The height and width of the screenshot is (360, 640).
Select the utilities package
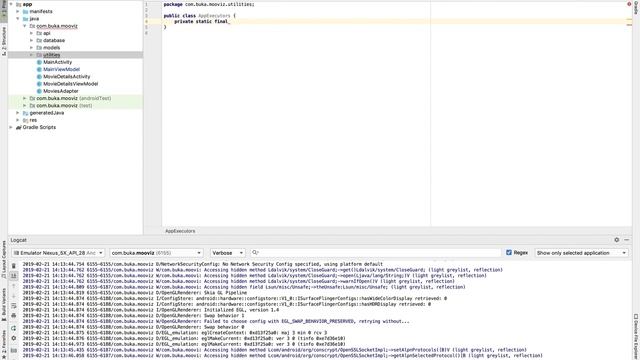(x=51, y=55)
